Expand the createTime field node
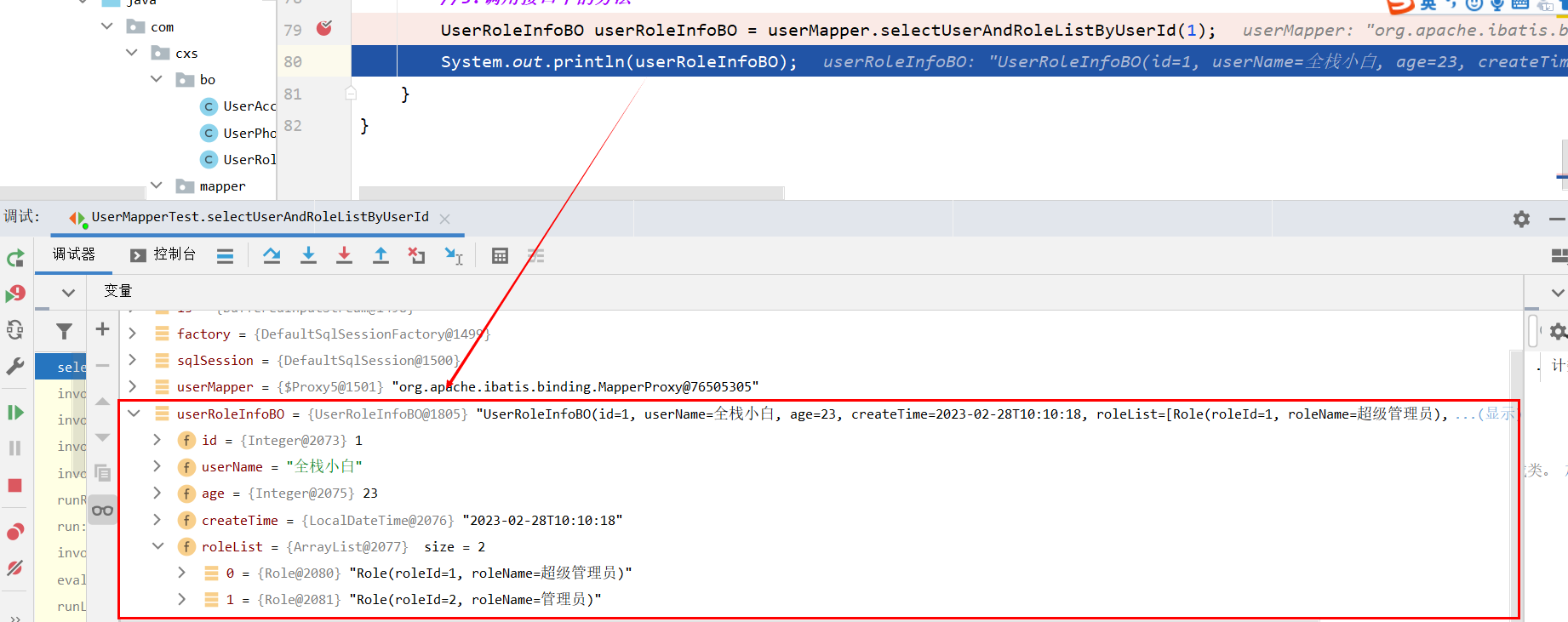1568x622 pixels. point(157,519)
